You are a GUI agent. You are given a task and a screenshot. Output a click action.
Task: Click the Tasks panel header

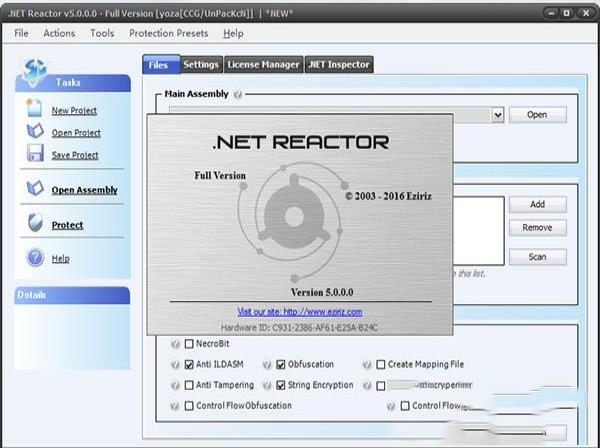[x=73, y=83]
